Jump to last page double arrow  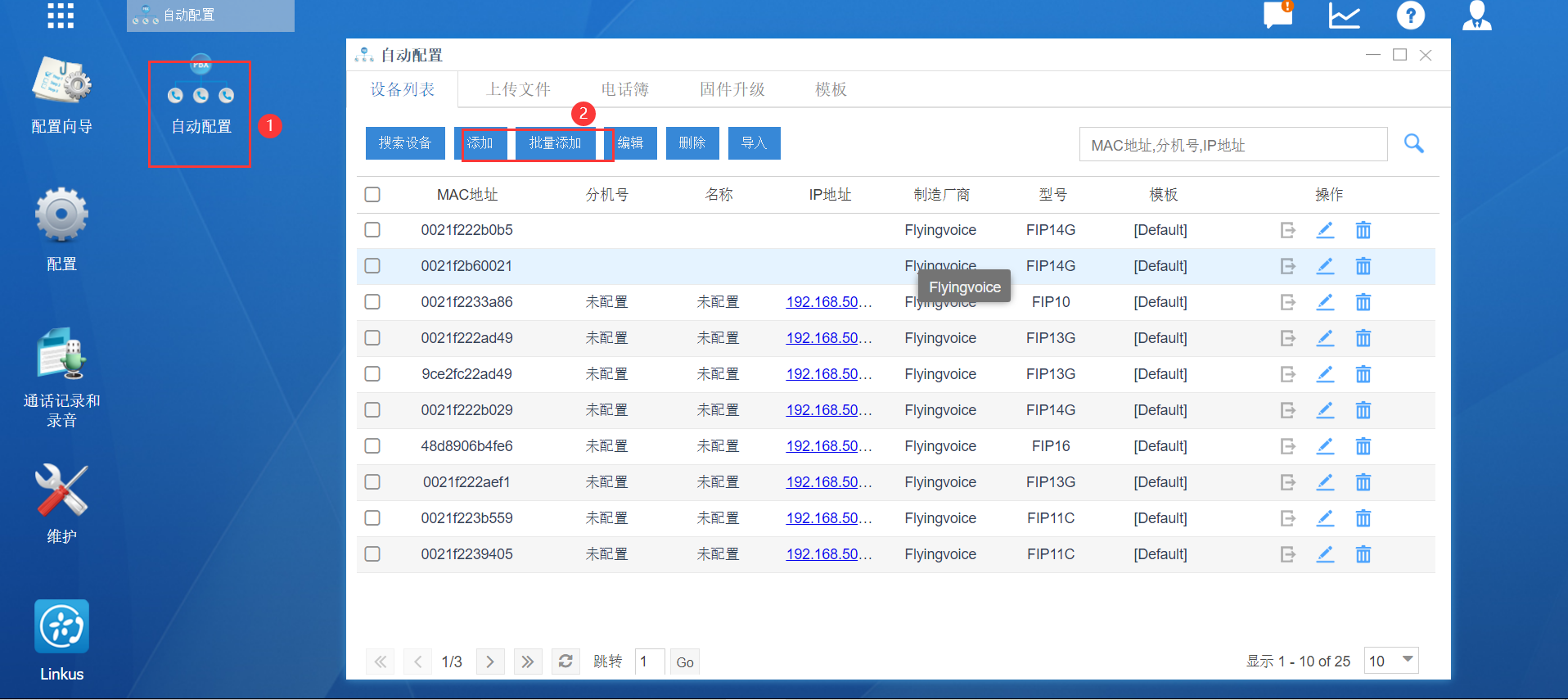pos(527,662)
